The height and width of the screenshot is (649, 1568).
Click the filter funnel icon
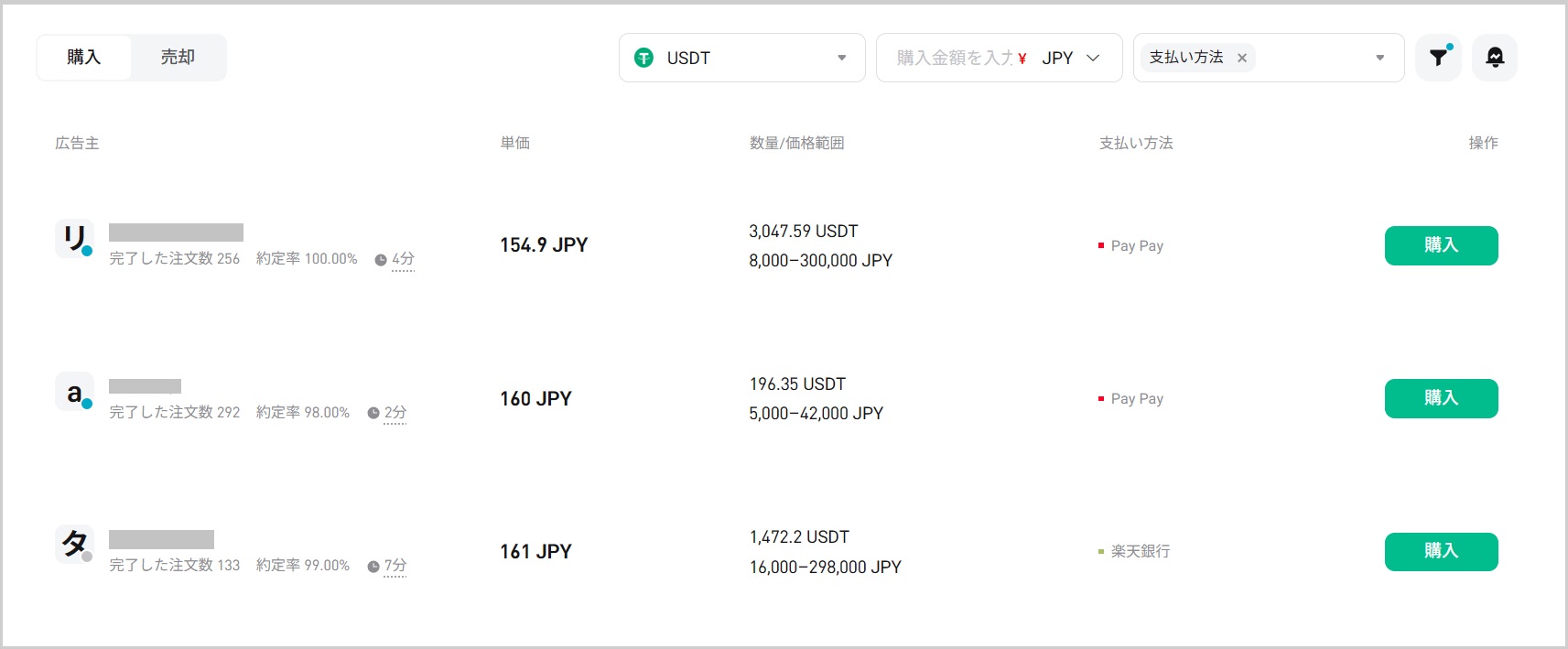tap(1438, 58)
